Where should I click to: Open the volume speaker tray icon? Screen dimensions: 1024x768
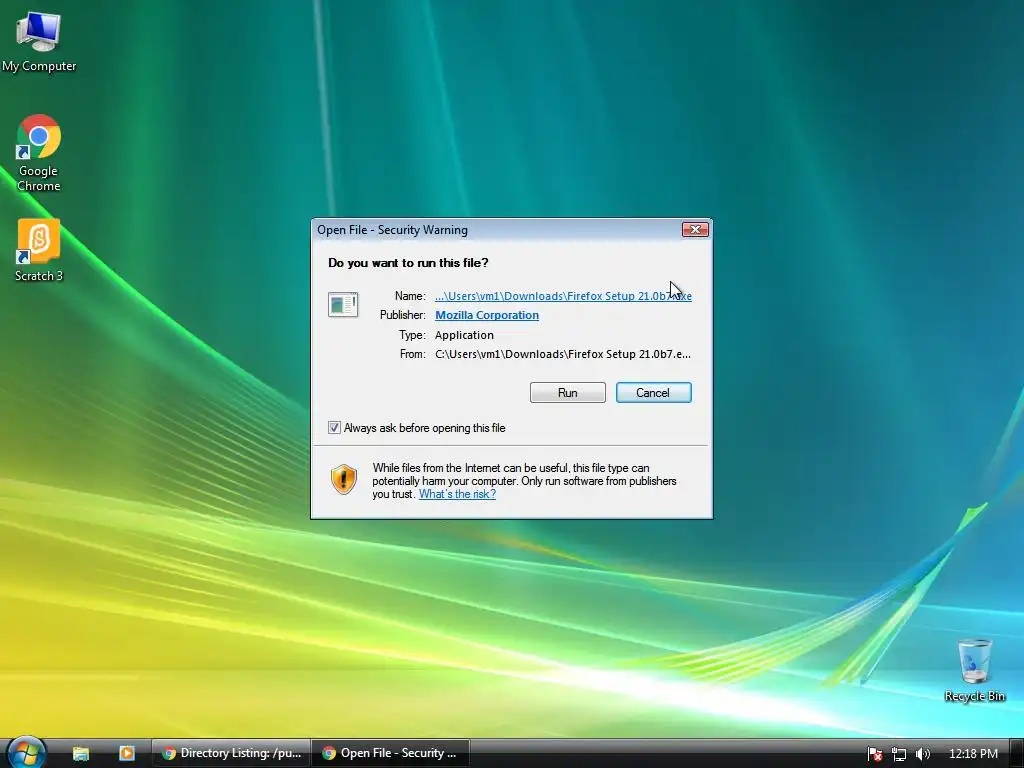pos(922,754)
